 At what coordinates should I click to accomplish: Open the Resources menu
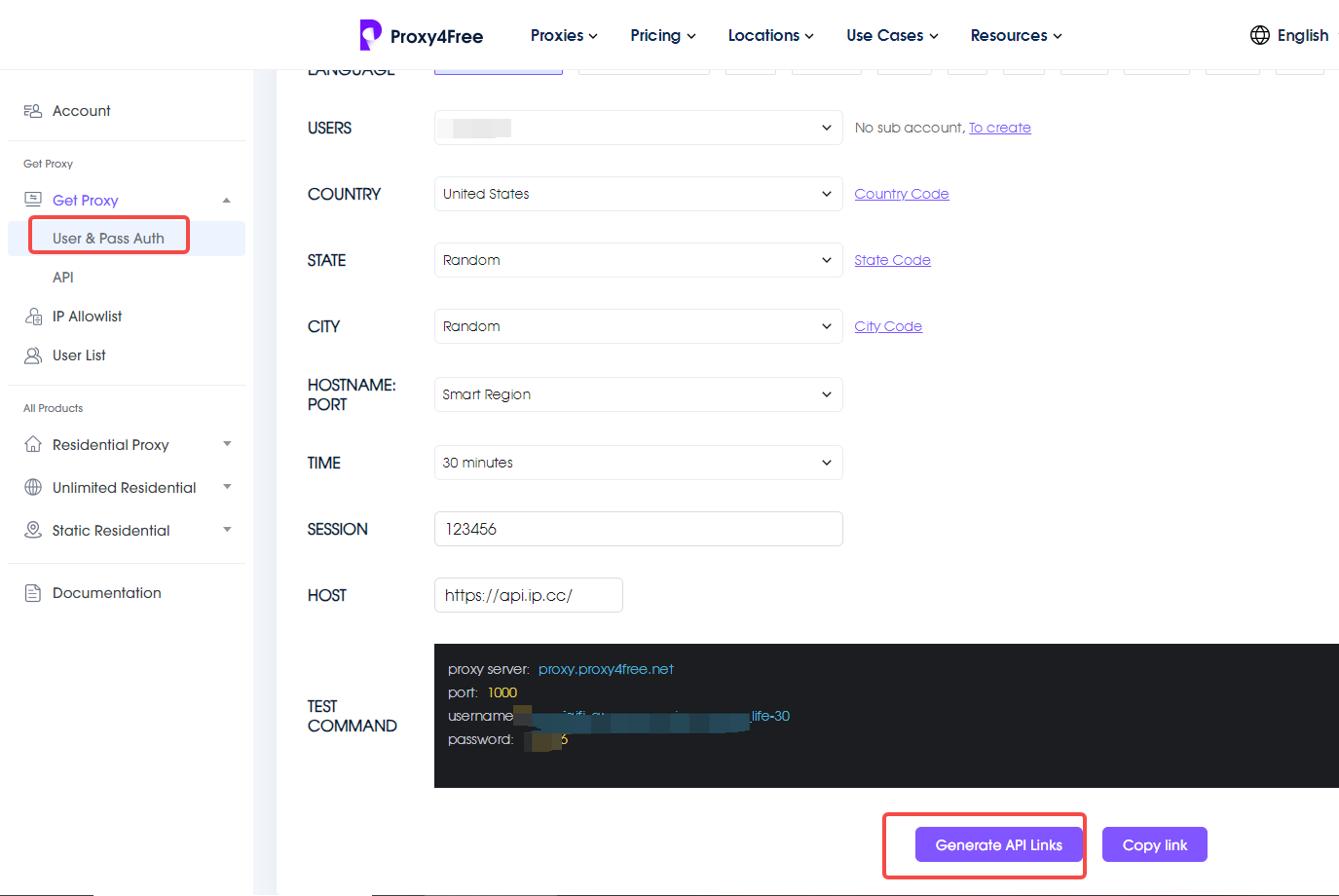pos(1016,35)
